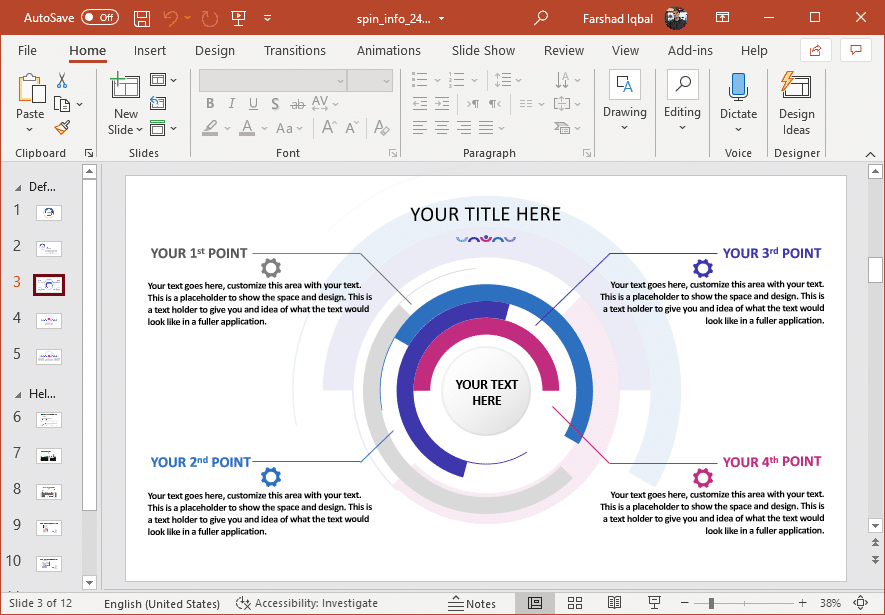Toggle Normal view button in status bar
The image size is (885, 615).
pyautogui.click(x=535, y=603)
